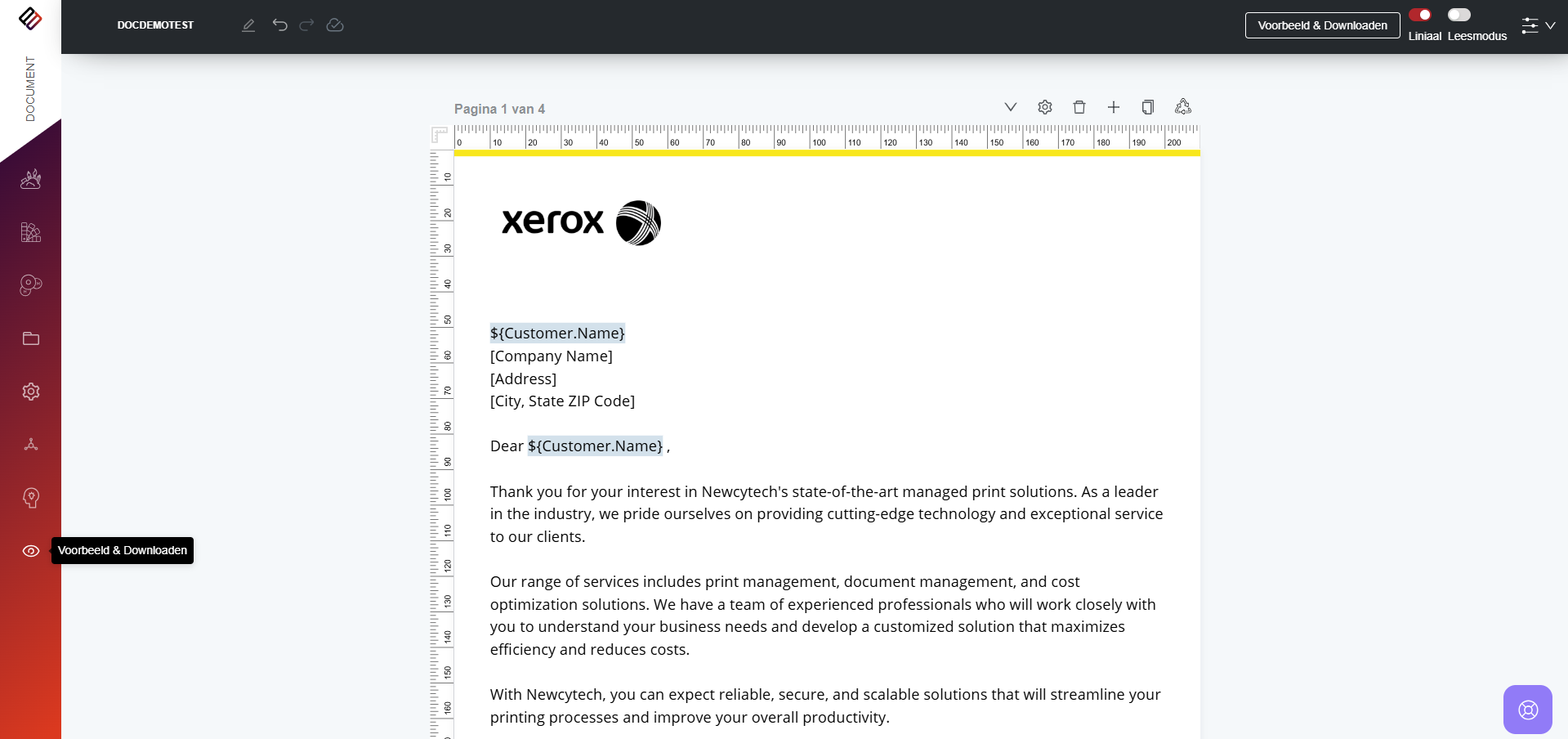The width and height of the screenshot is (1568, 739).
Task: Open the color palette swatches in the sidebar
Action: point(31,232)
